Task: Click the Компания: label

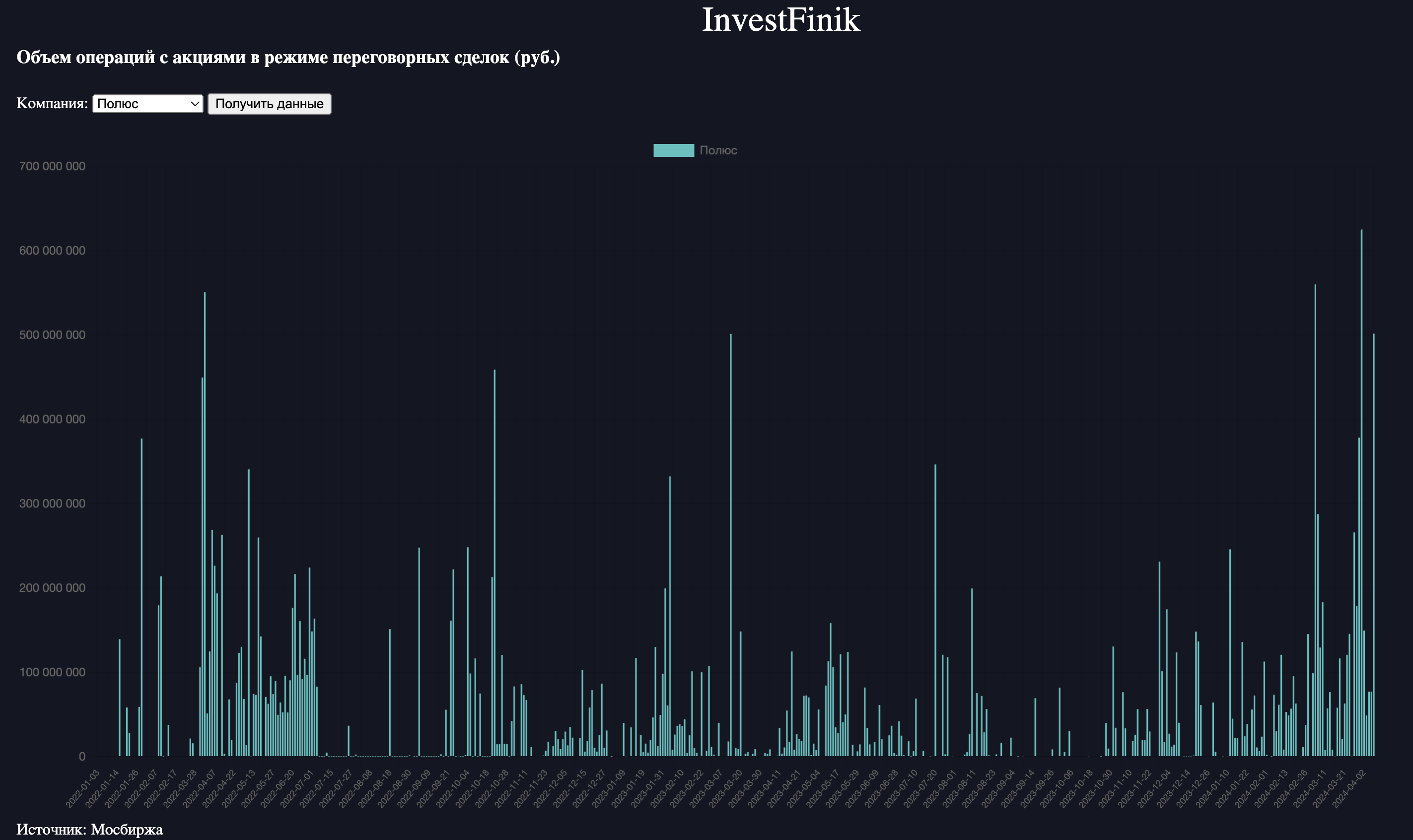Action: point(52,103)
